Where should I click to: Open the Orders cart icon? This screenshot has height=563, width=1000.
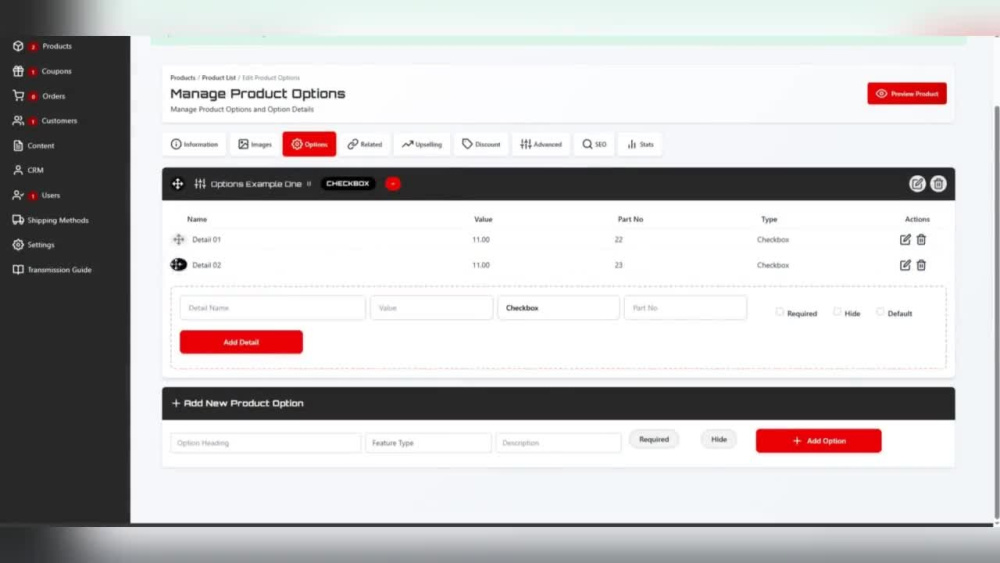(x=18, y=96)
